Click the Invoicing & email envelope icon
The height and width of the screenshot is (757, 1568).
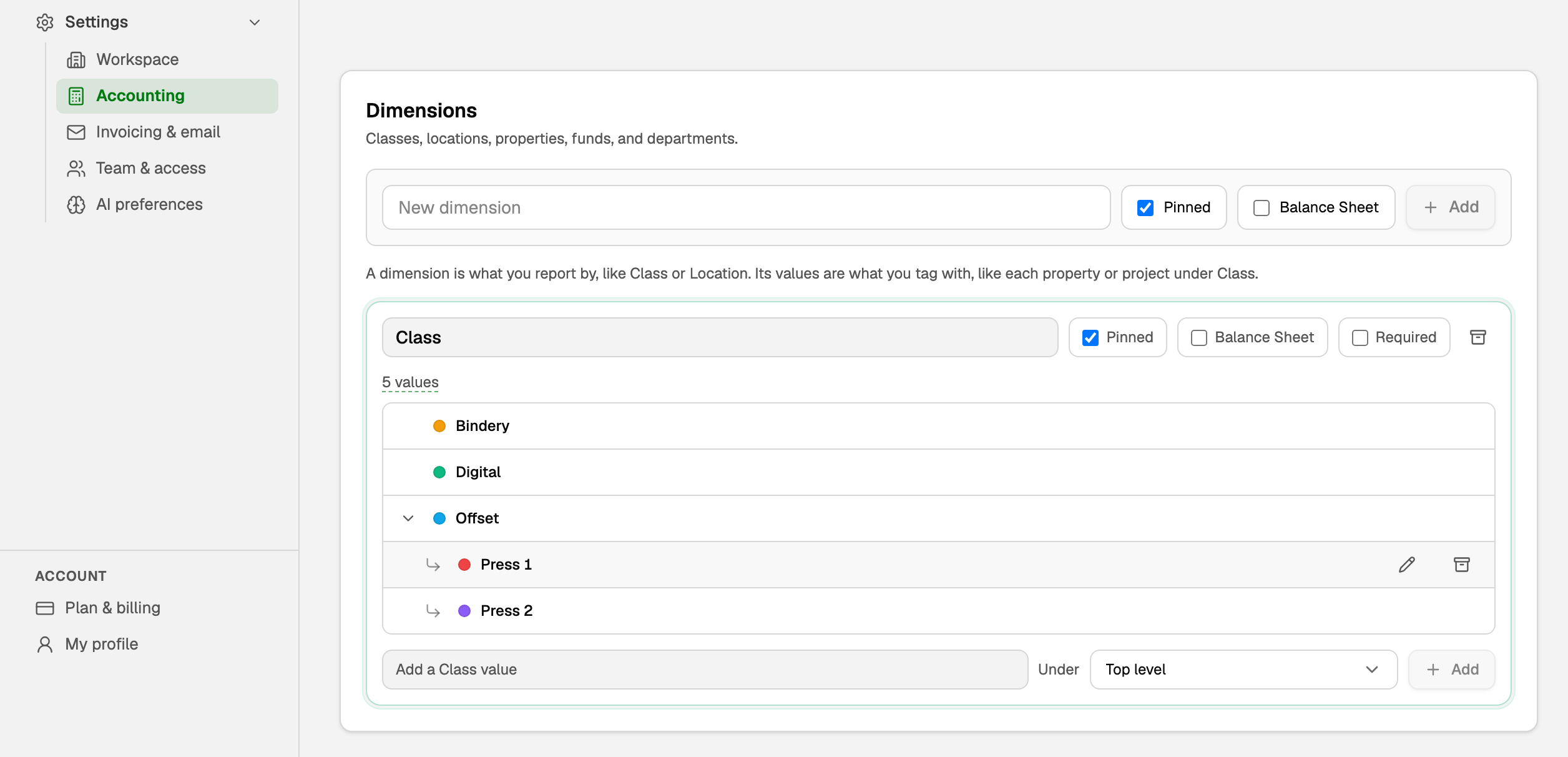pyautogui.click(x=76, y=132)
